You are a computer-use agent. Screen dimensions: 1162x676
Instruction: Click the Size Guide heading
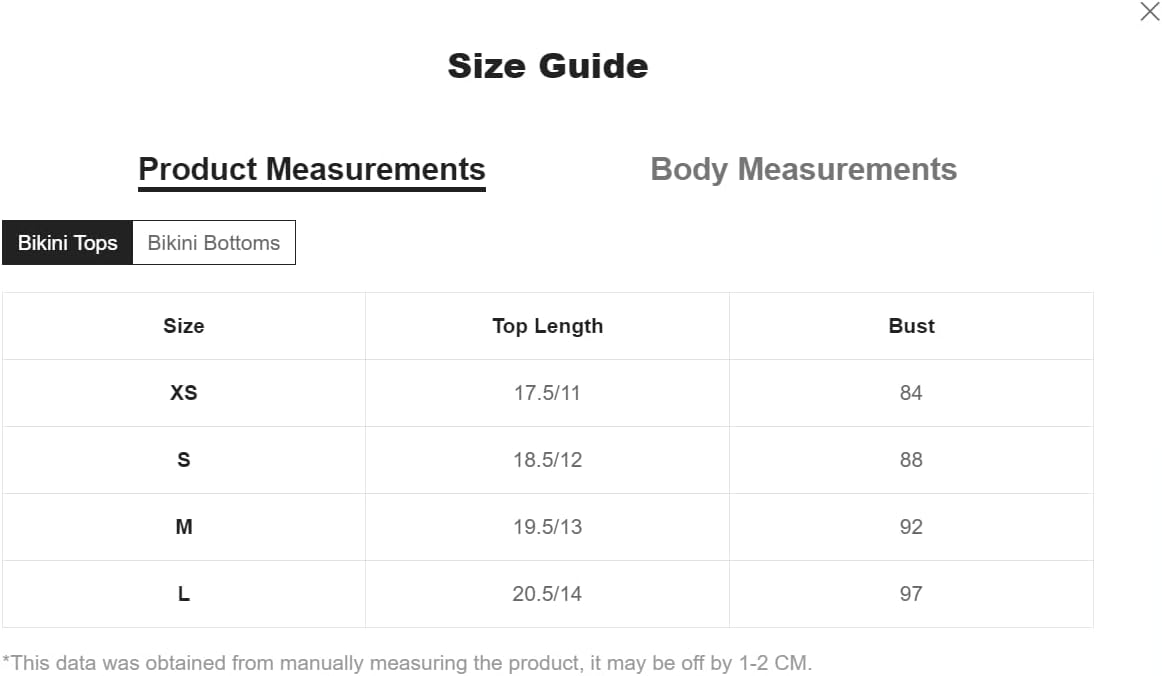[548, 66]
